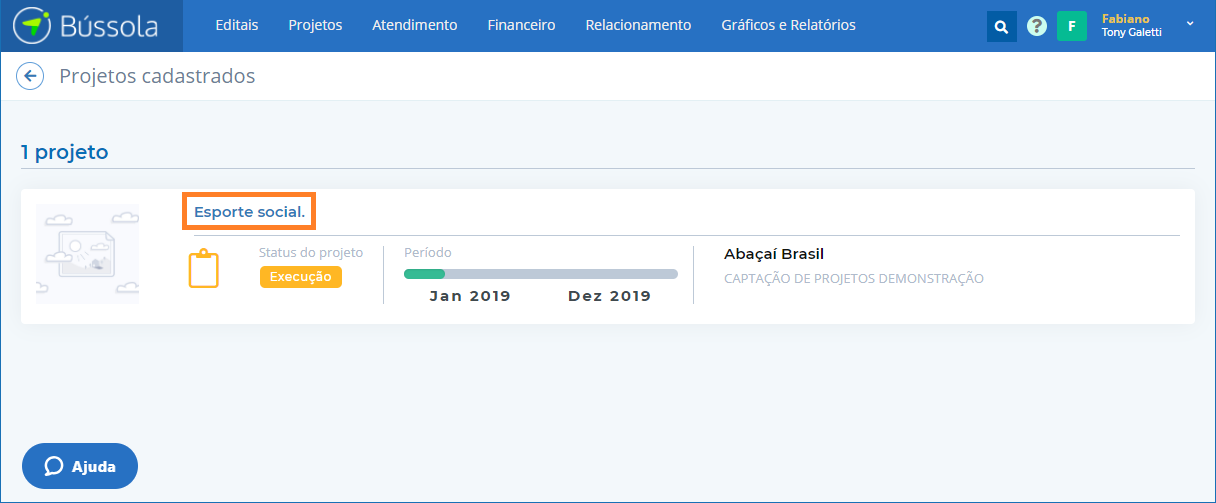Expand the user account dropdown chevron
This screenshot has width=1216, height=503.
[x=1189, y=23]
